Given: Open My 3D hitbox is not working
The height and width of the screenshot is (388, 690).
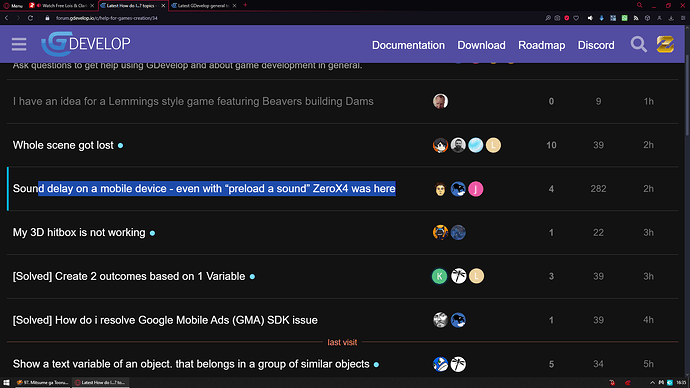Looking at the screenshot, I should coord(79,232).
